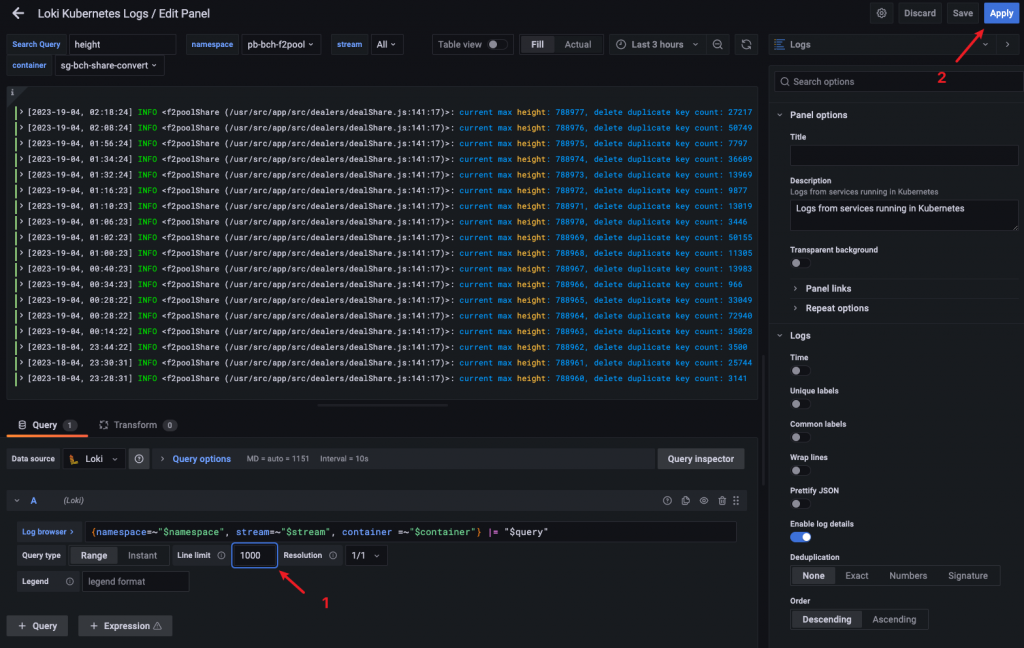Select Fill view mode
This screenshot has height=648, width=1024.
coord(537,44)
